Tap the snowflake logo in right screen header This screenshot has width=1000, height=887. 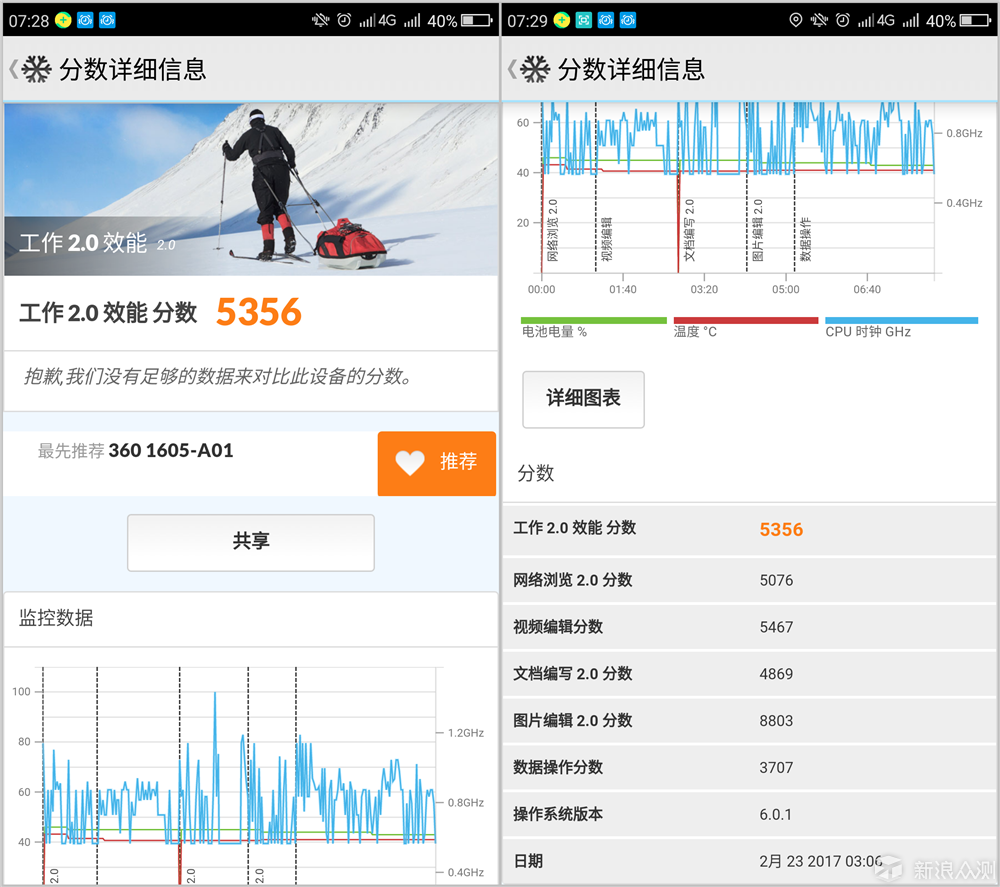[x=535, y=70]
